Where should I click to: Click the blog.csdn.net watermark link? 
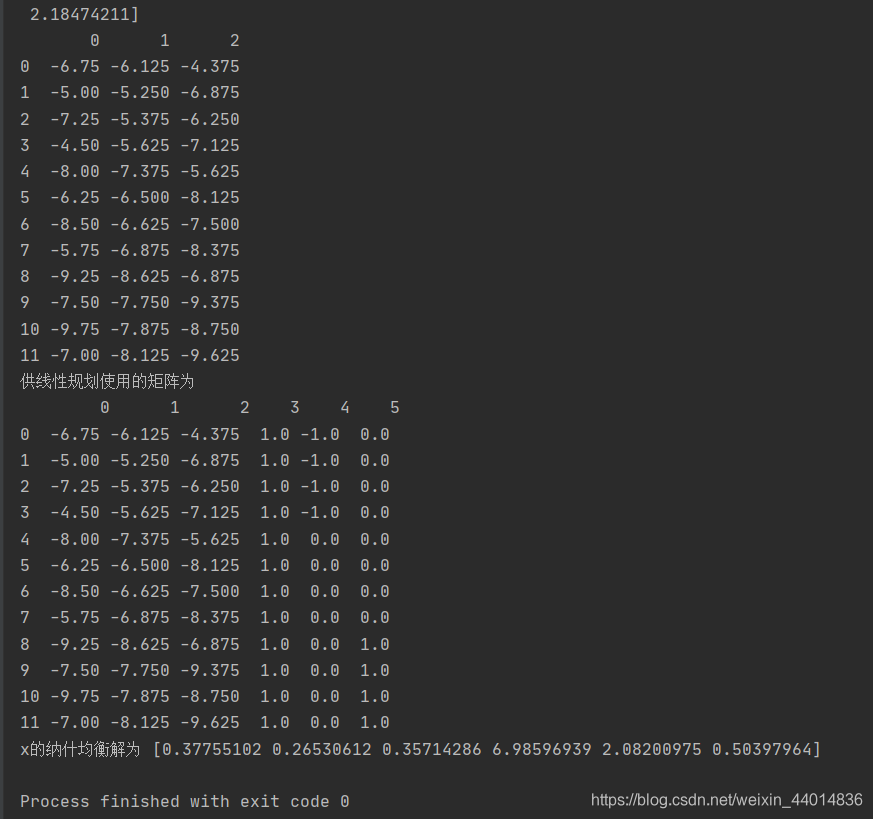pos(727,800)
